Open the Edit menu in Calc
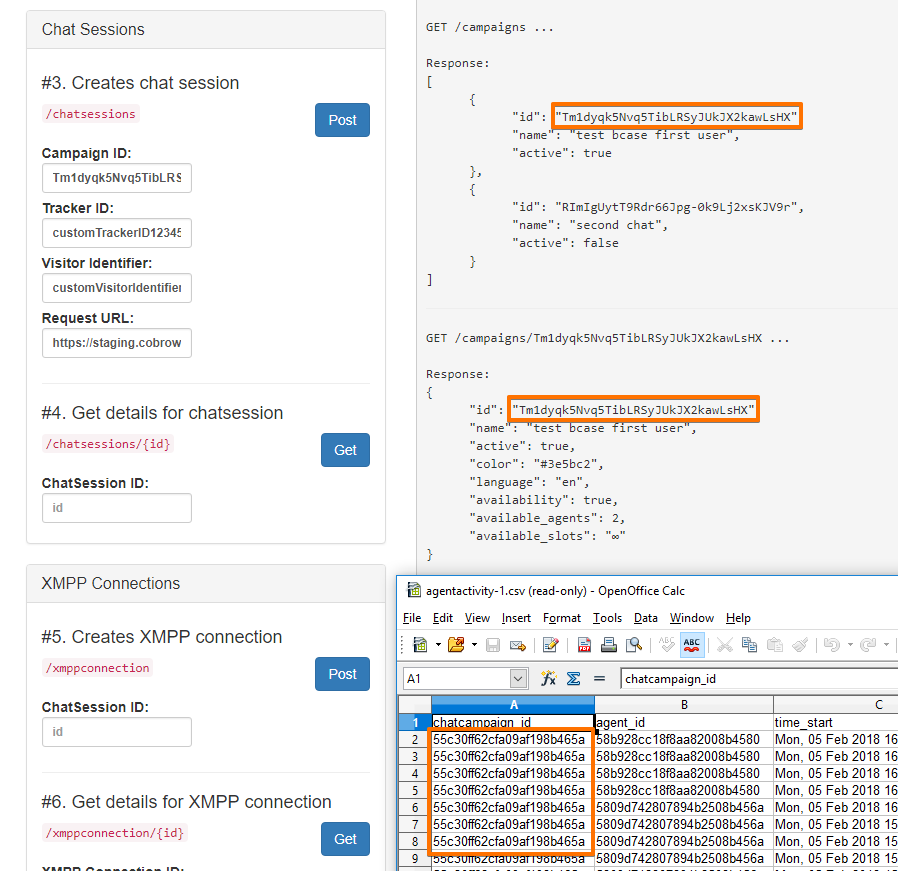 [x=443, y=618]
